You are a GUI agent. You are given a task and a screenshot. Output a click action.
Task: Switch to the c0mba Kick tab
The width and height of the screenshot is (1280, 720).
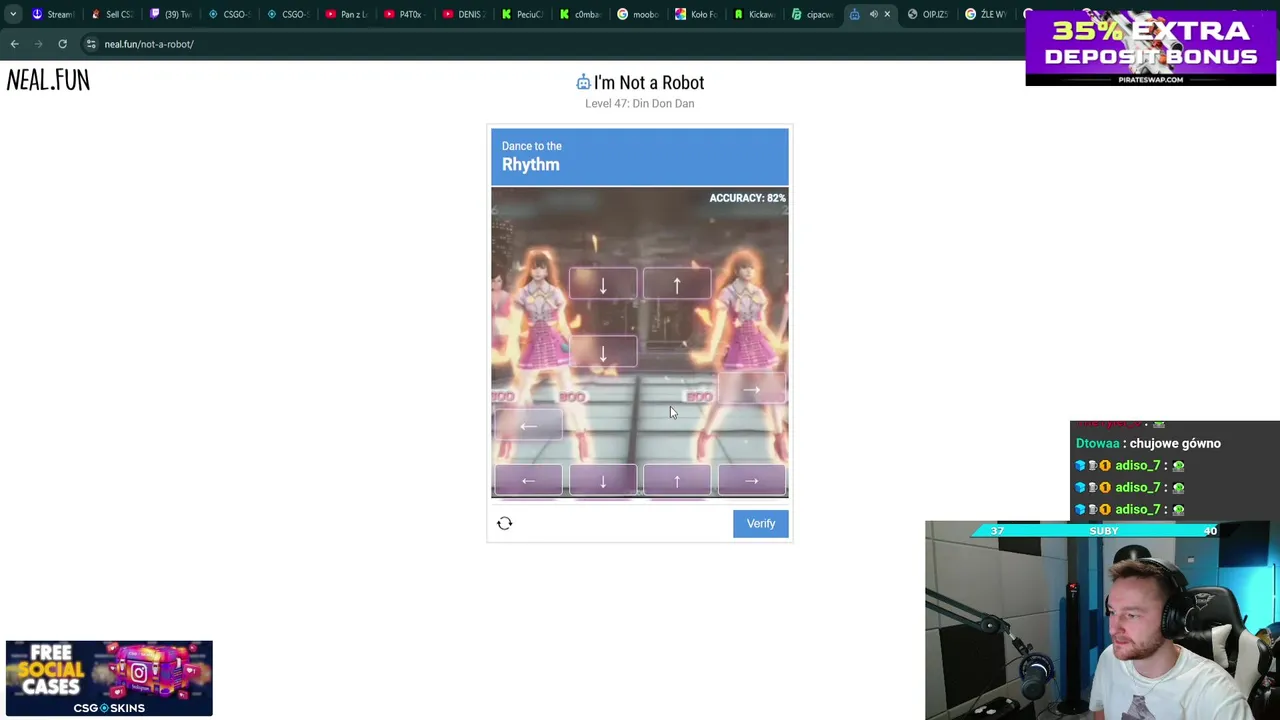point(579,14)
